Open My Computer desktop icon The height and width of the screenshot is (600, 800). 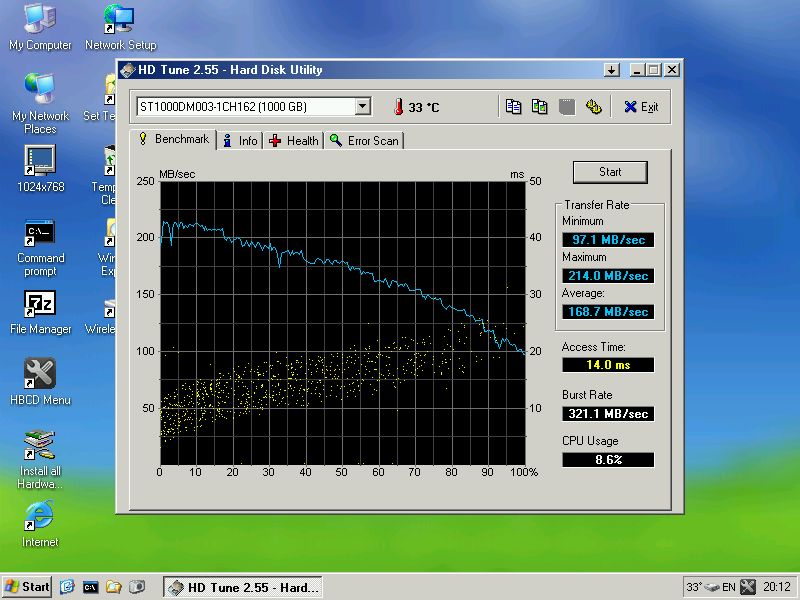click(x=40, y=28)
